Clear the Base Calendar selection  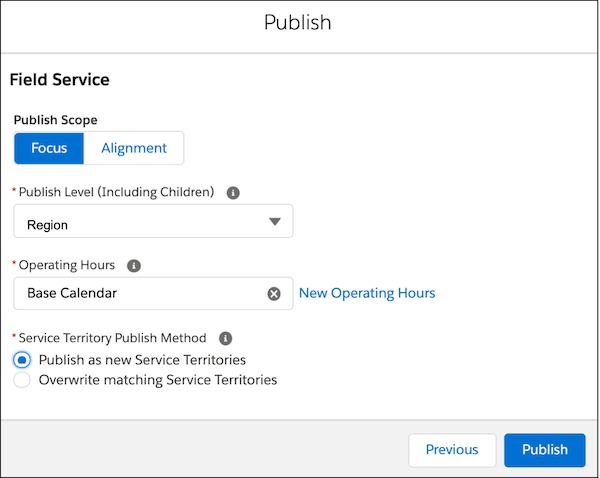pyautogui.click(x=274, y=294)
